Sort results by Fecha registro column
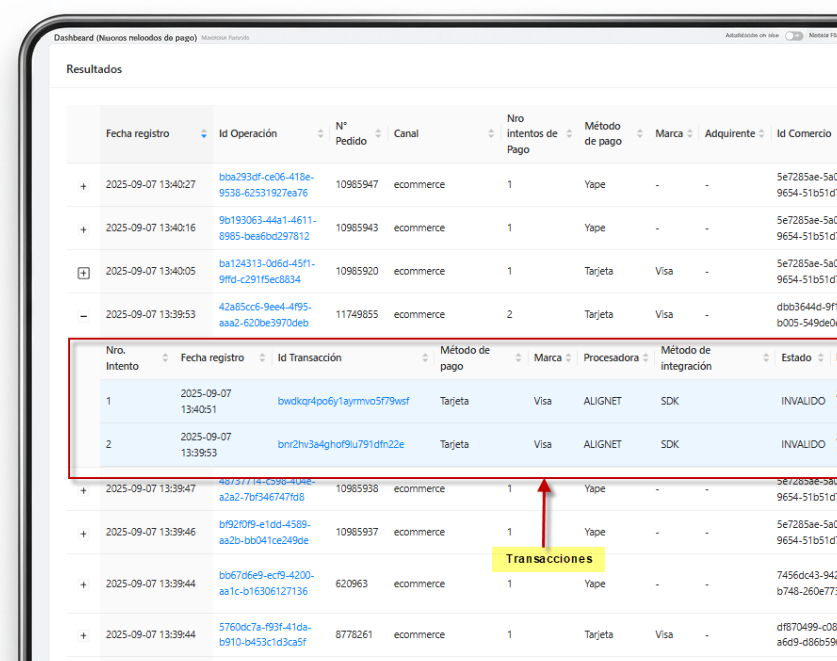Screen dimensions: 837x661 click(x=204, y=134)
